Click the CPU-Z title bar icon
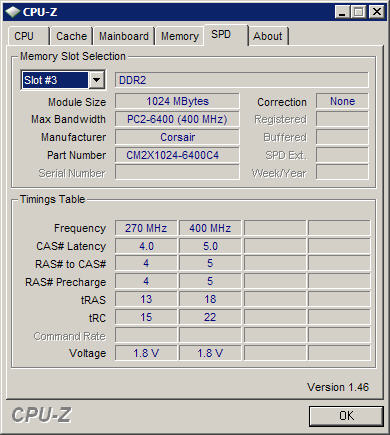The width and height of the screenshot is (390, 435). tap(13, 12)
